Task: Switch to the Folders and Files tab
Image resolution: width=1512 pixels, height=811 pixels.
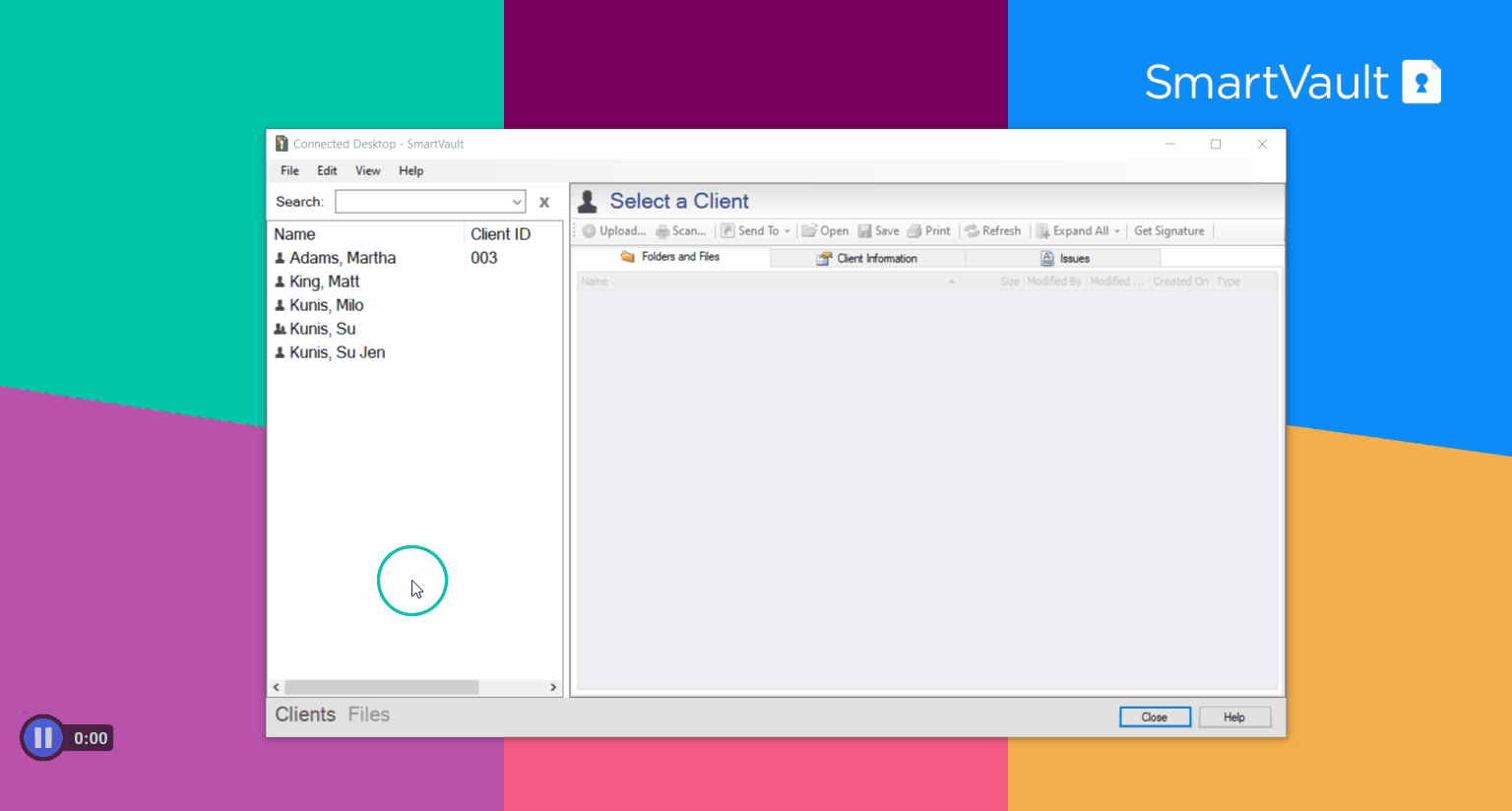Action: (670, 257)
